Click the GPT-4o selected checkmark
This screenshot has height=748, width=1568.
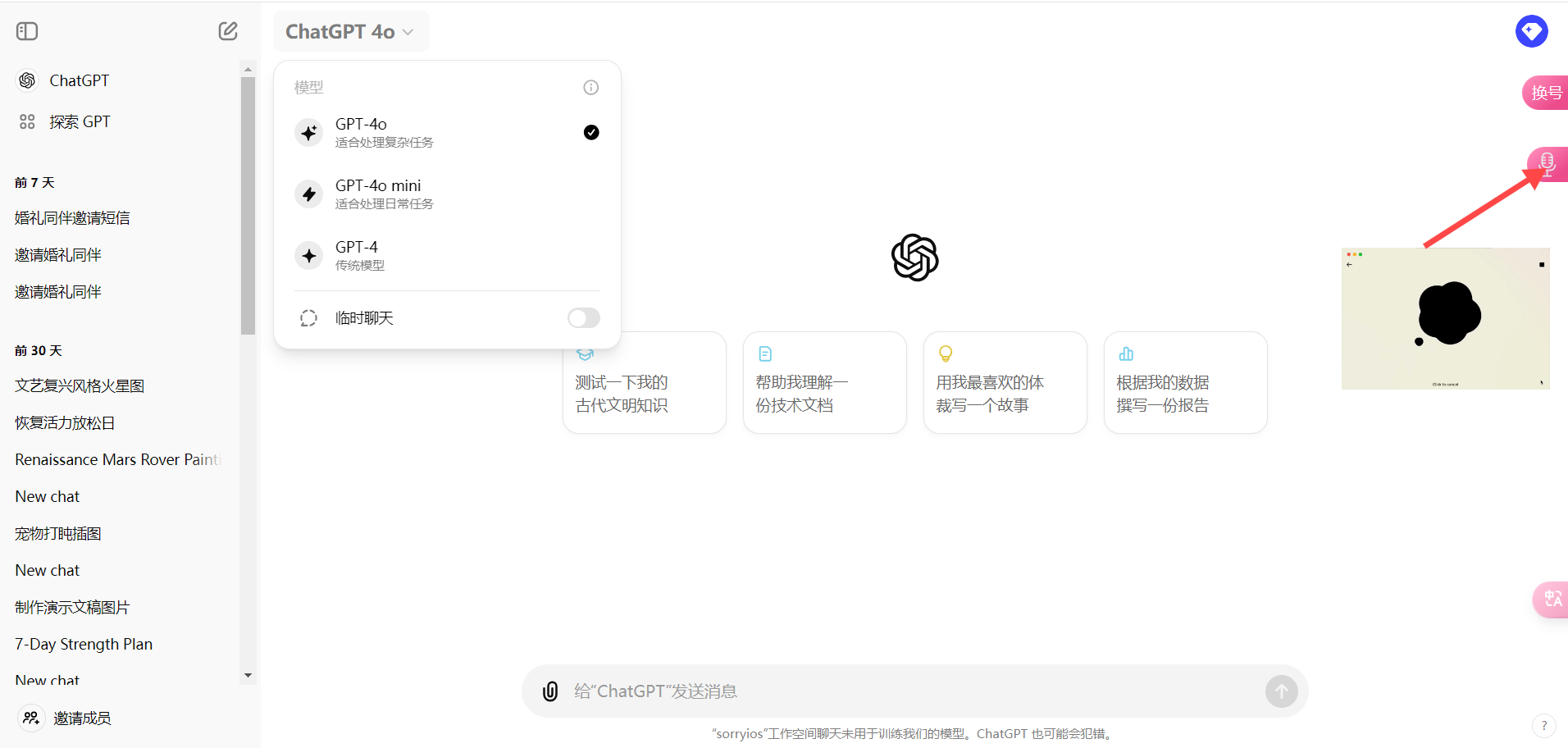tap(591, 132)
